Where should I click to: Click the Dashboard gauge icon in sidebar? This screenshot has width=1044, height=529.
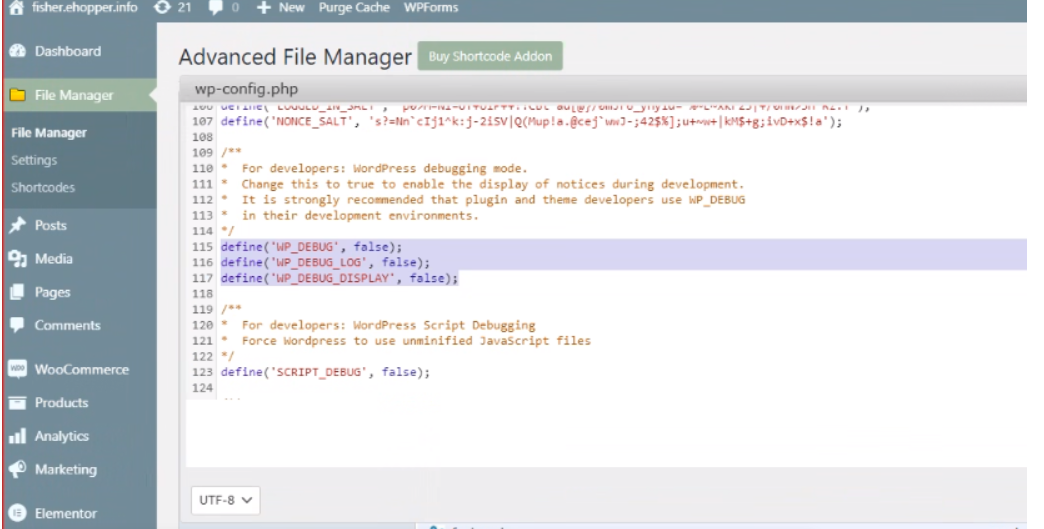tap(17, 52)
